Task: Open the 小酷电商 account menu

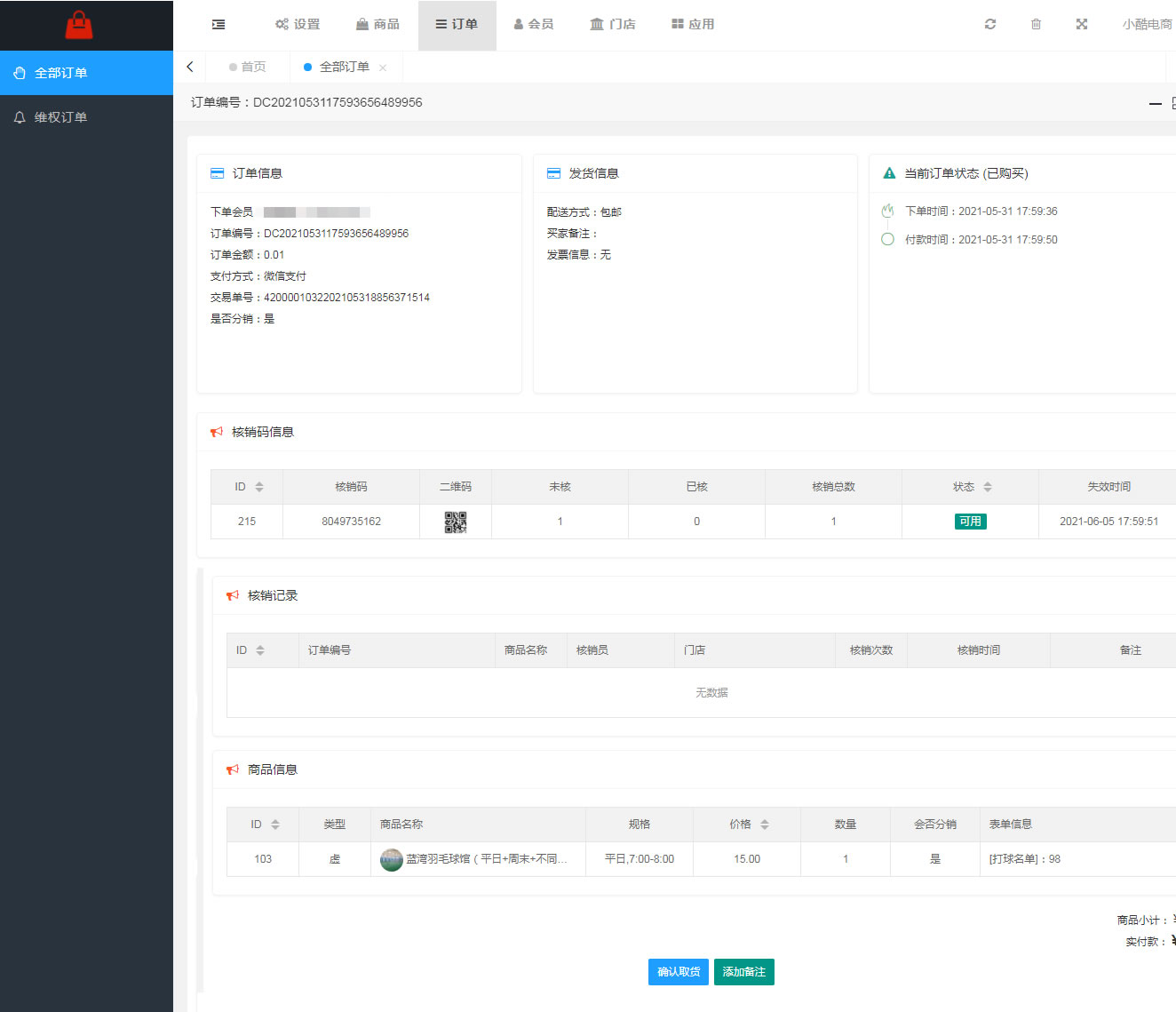Action: point(1147,25)
